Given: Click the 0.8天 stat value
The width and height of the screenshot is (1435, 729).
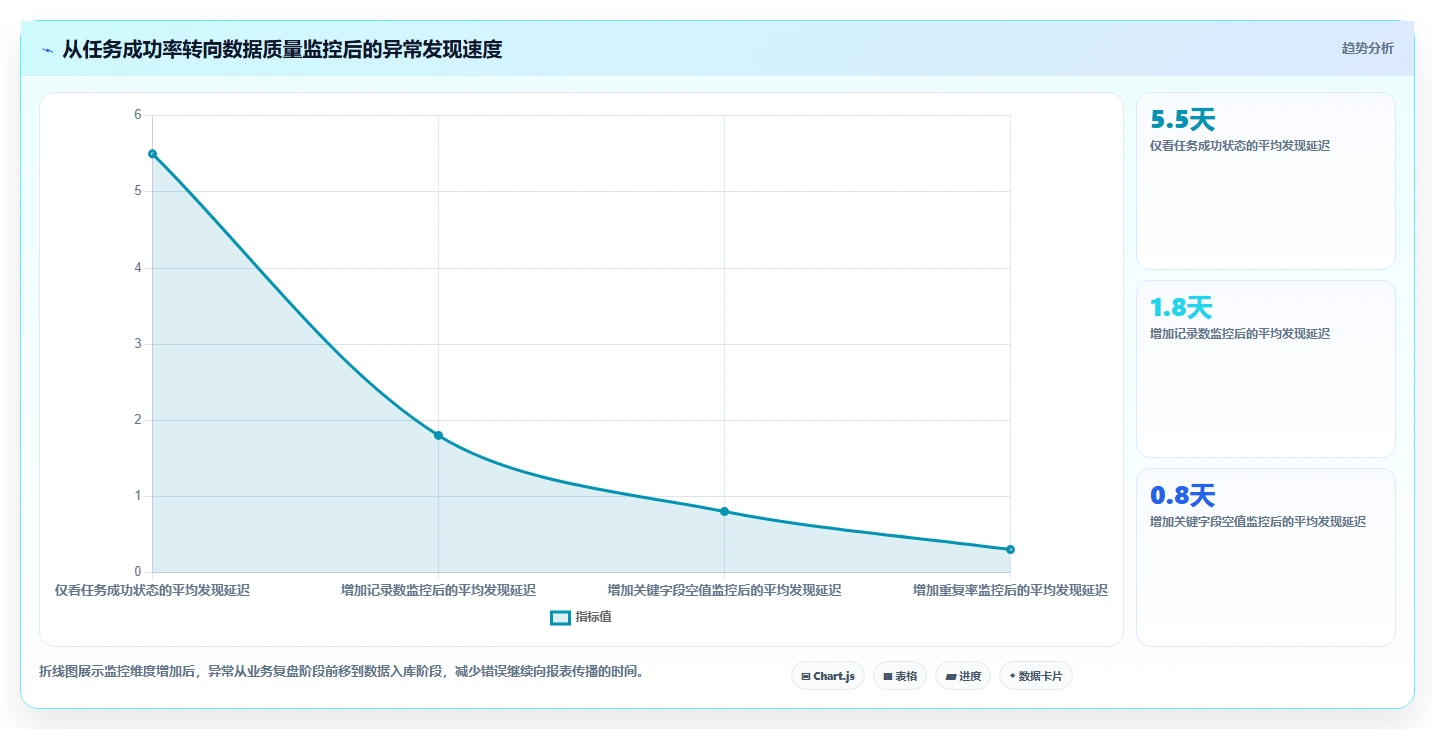Looking at the screenshot, I should [x=1183, y=496].
